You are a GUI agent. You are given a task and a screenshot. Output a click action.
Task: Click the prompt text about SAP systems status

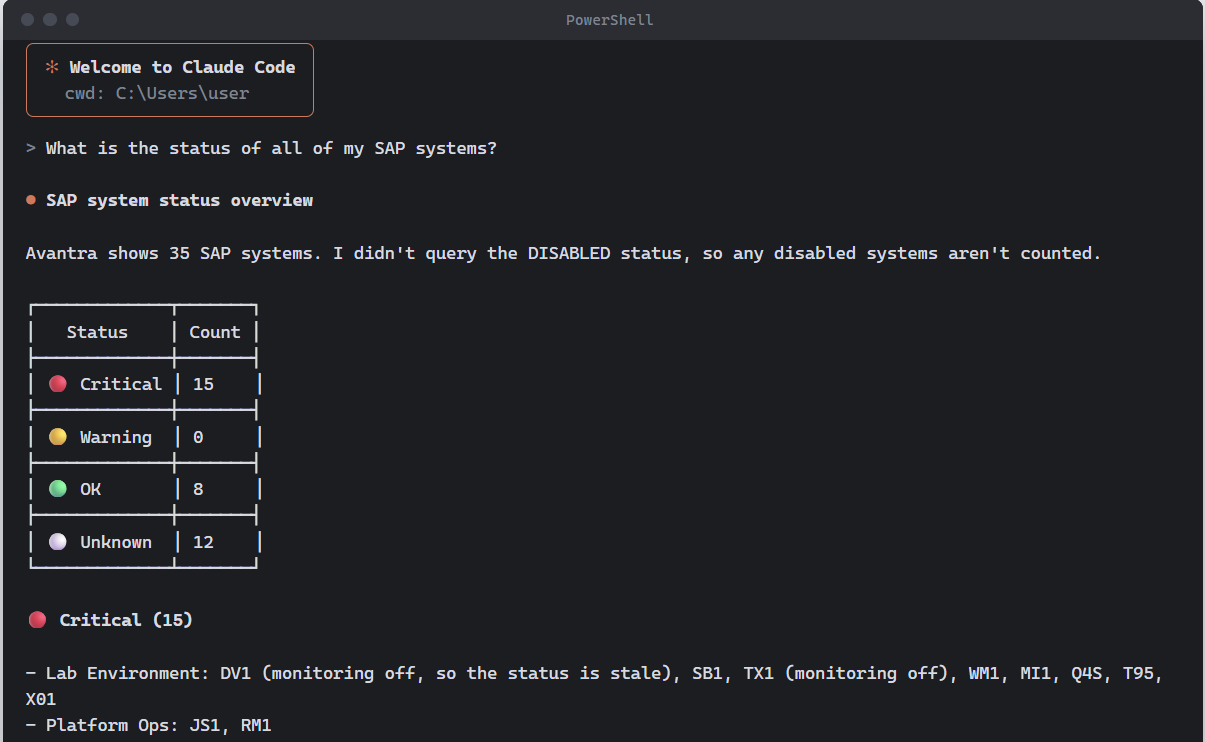pos(271,149)
